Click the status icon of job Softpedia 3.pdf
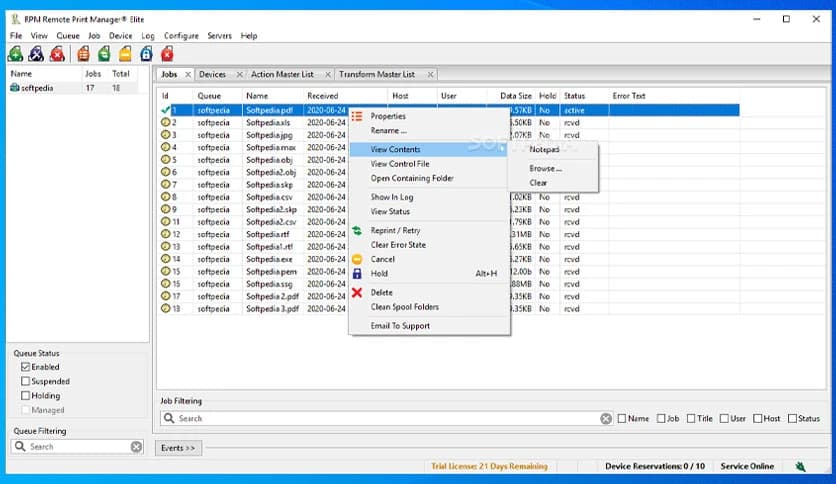836x484 pixels. (165, 309)
